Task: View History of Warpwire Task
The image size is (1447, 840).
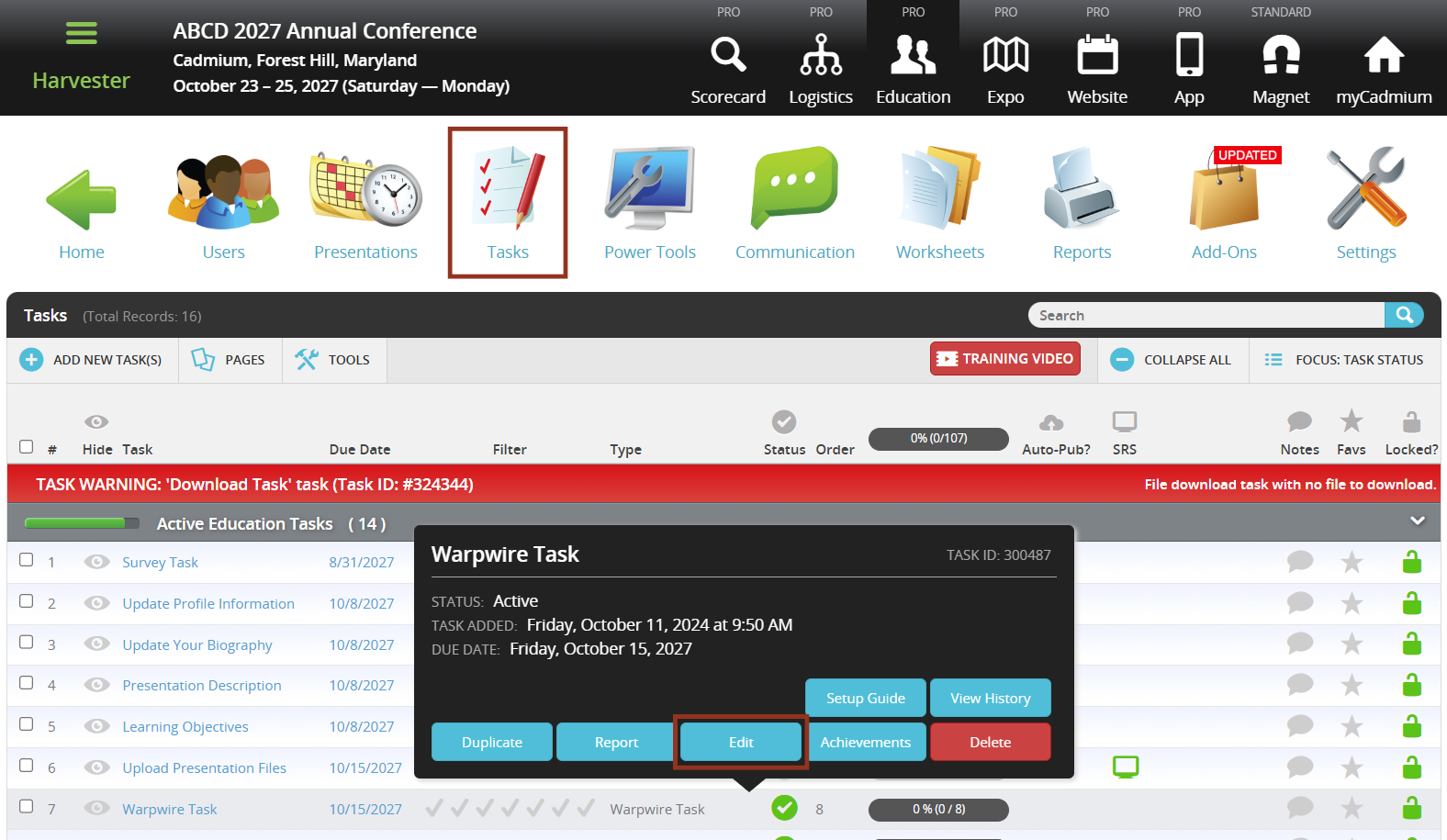Action: click(x=991, y=698)
